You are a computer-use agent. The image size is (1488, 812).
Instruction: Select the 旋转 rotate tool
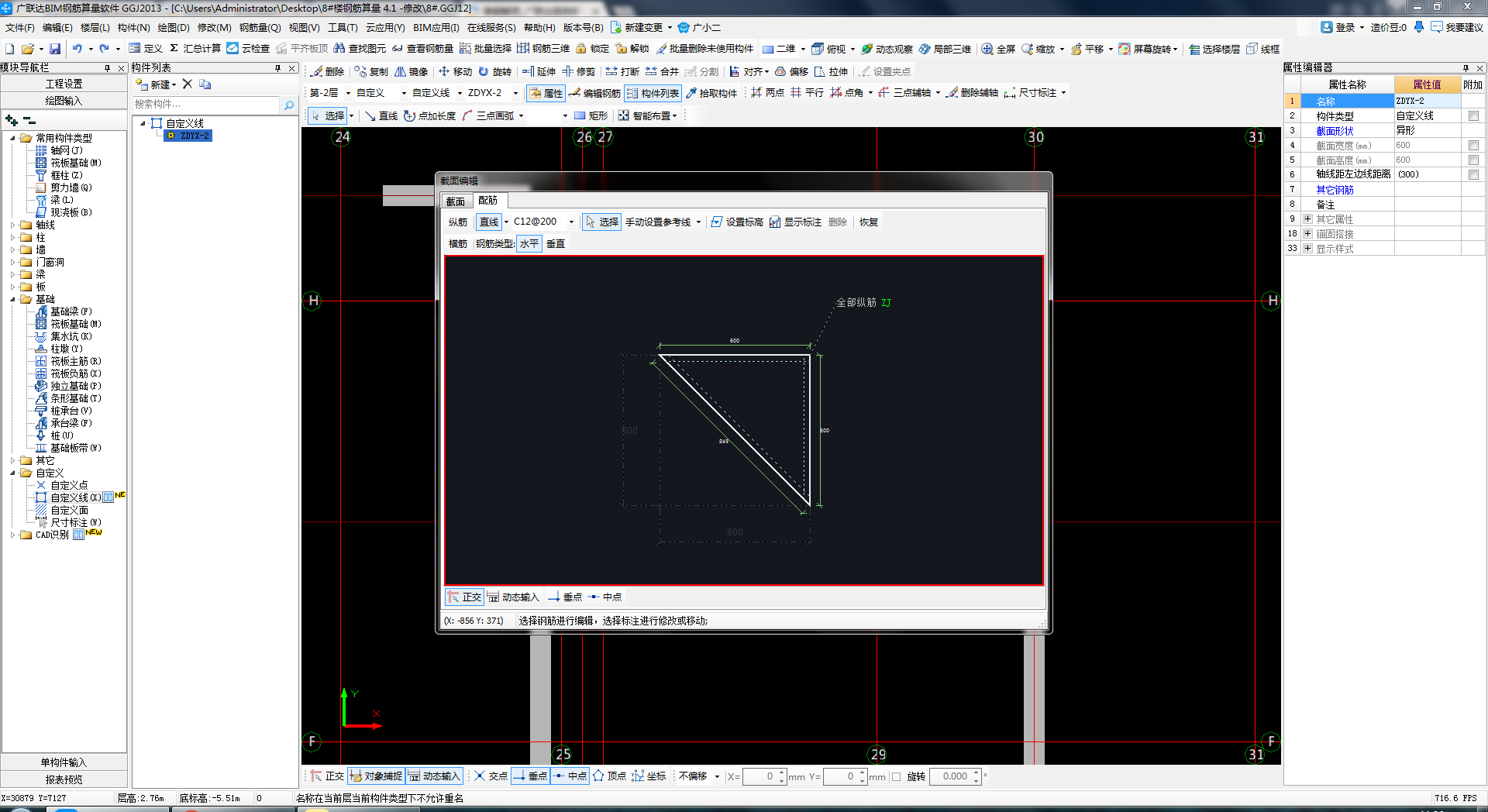point(495,71)
